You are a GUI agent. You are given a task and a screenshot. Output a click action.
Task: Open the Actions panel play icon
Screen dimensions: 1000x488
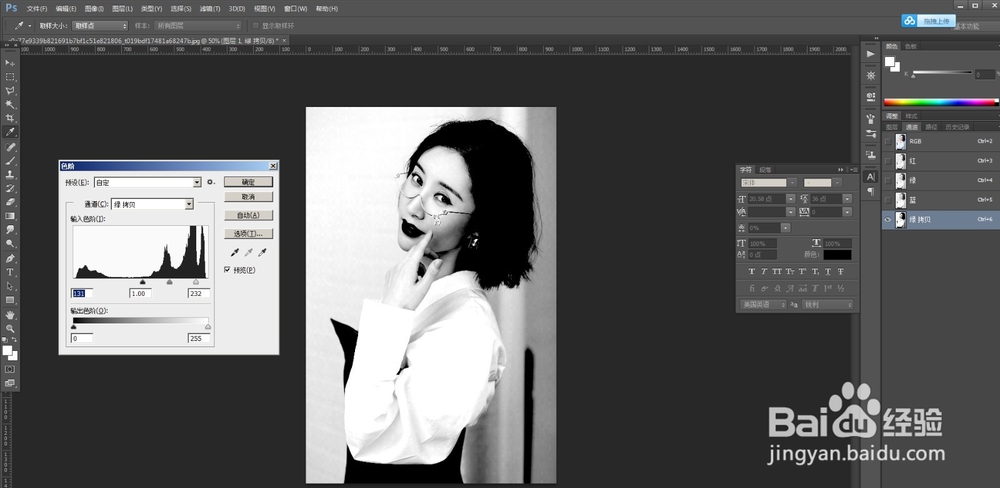coord(871,54)
